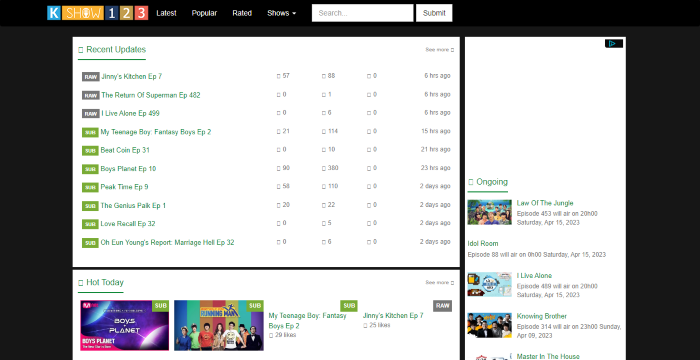Click the RAW badge beside Jinny's Kitchen Ep 7
The width and height of the screenshot is (700, 360).
(x=91, y=77)
